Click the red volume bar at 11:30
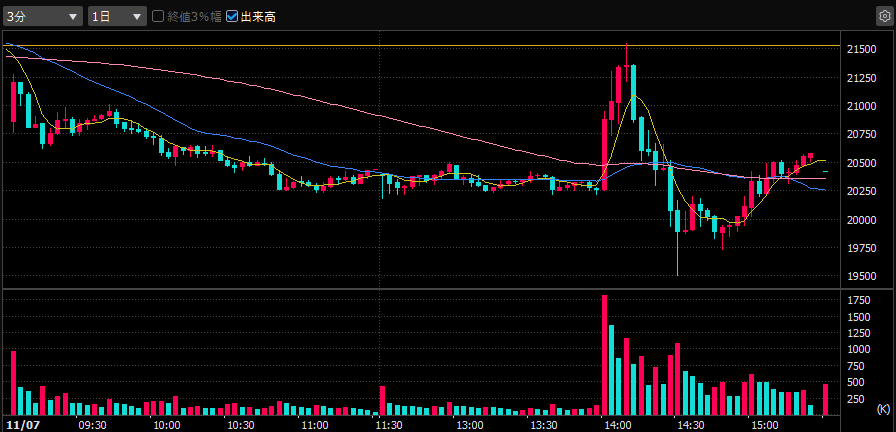Screen dimensions: 896x432 [x=381, y=400]
